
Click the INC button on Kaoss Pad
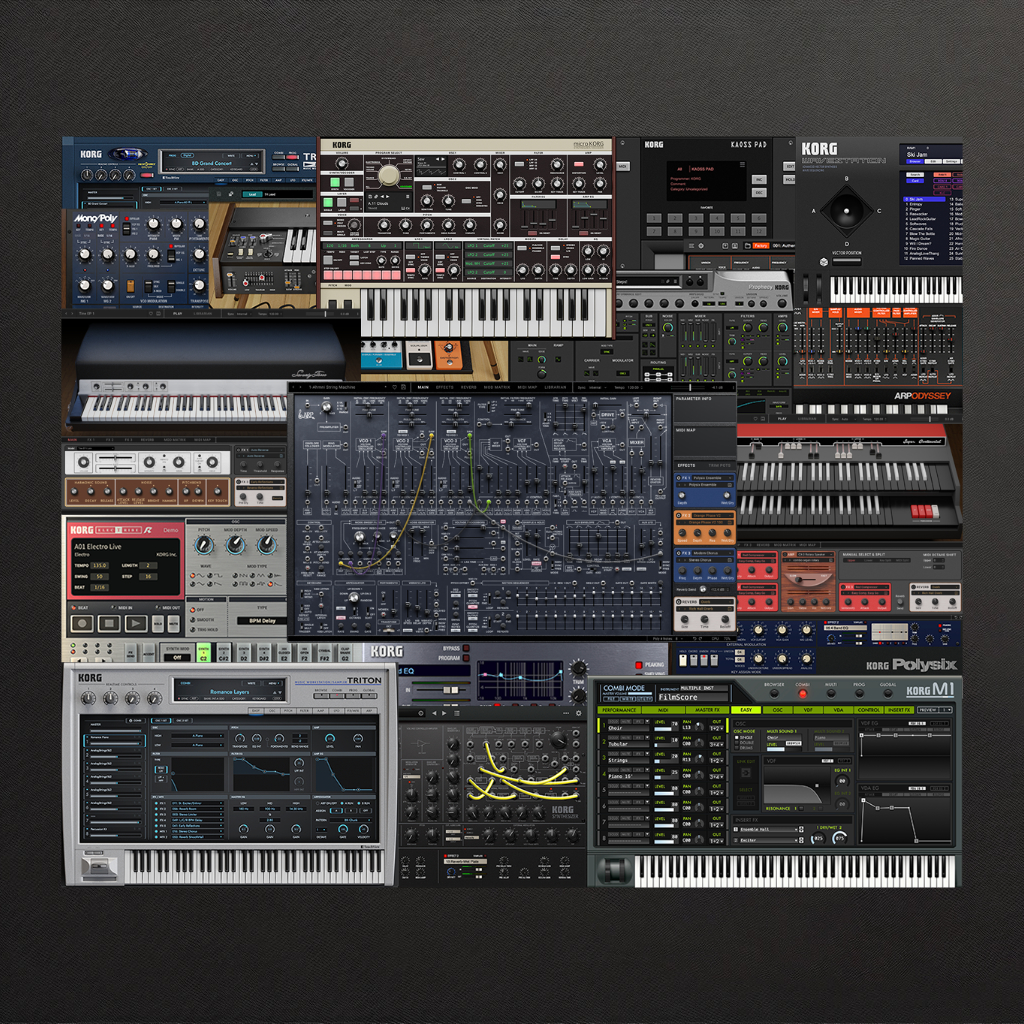[x=759, y=178]
